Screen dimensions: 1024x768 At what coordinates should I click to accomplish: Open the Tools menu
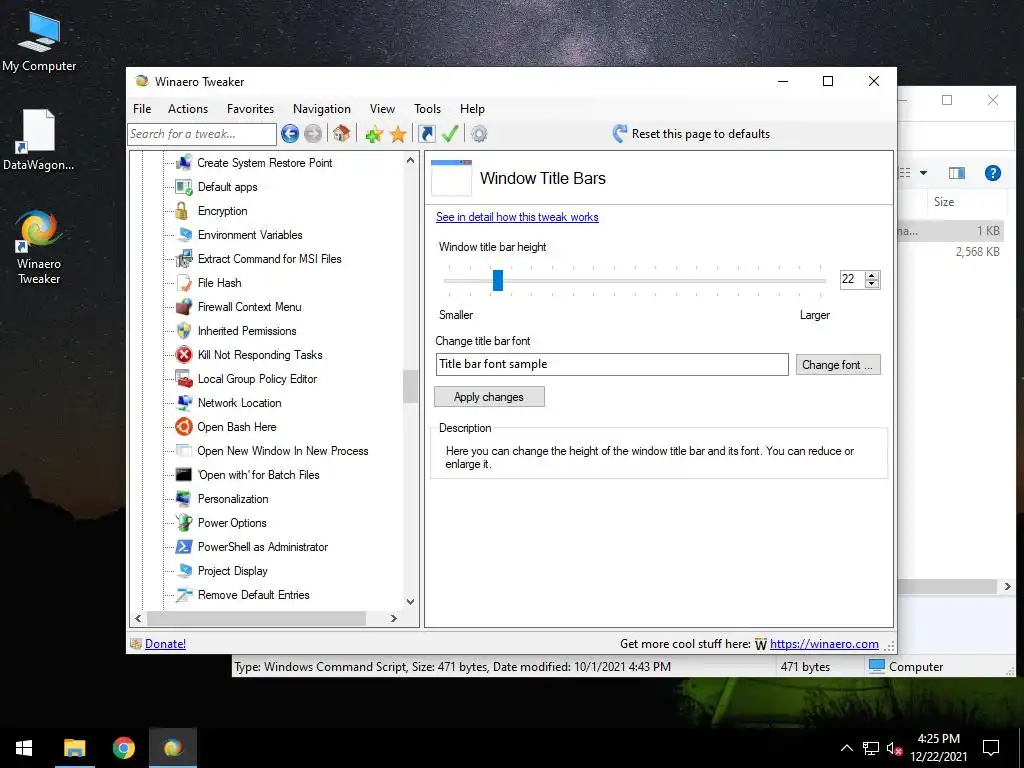tap(427, 109)
